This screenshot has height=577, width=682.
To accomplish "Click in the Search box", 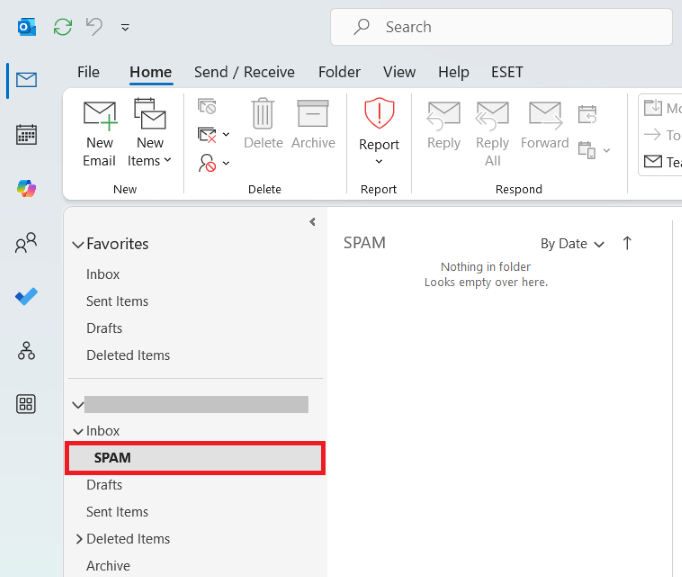I will tap(501, 27).
